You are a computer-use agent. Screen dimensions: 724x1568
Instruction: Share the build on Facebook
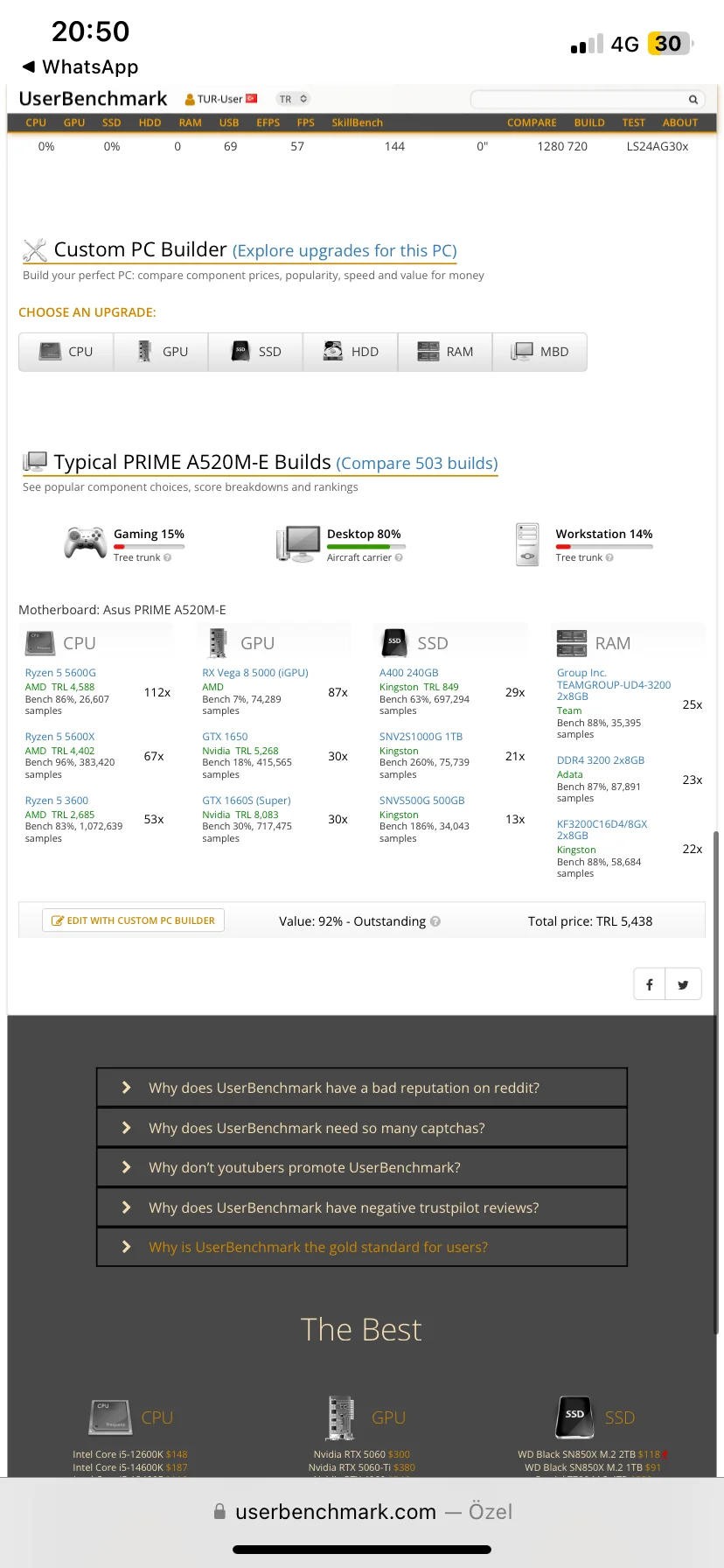pos(650,984)
